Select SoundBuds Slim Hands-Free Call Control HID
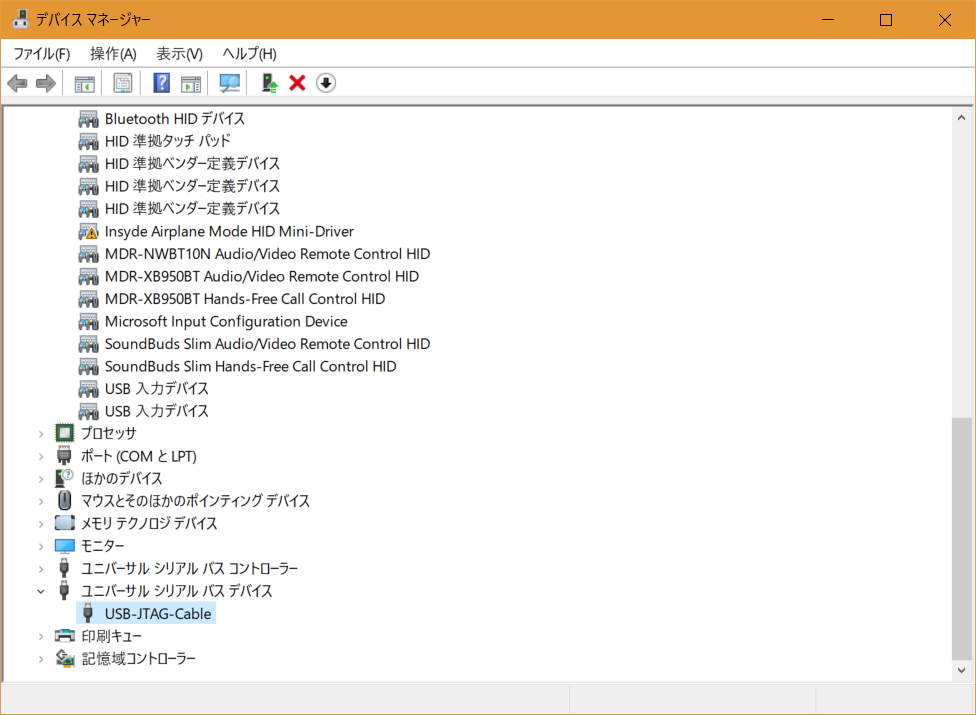 [x=250, y=367]
